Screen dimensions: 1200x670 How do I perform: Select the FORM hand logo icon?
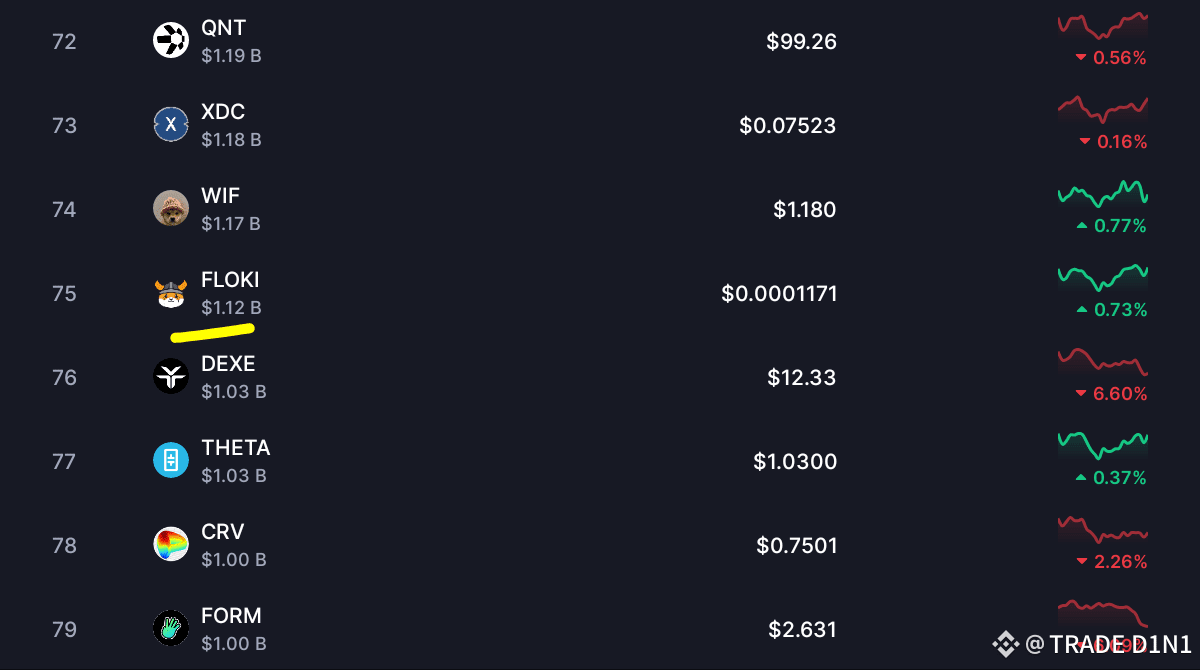click(171, 629)
